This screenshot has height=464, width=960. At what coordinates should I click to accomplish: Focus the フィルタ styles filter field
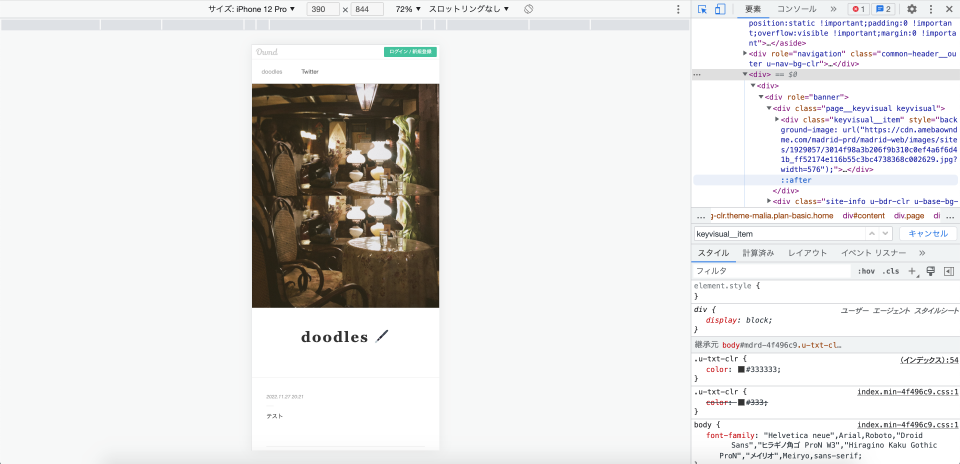[771, 271]
